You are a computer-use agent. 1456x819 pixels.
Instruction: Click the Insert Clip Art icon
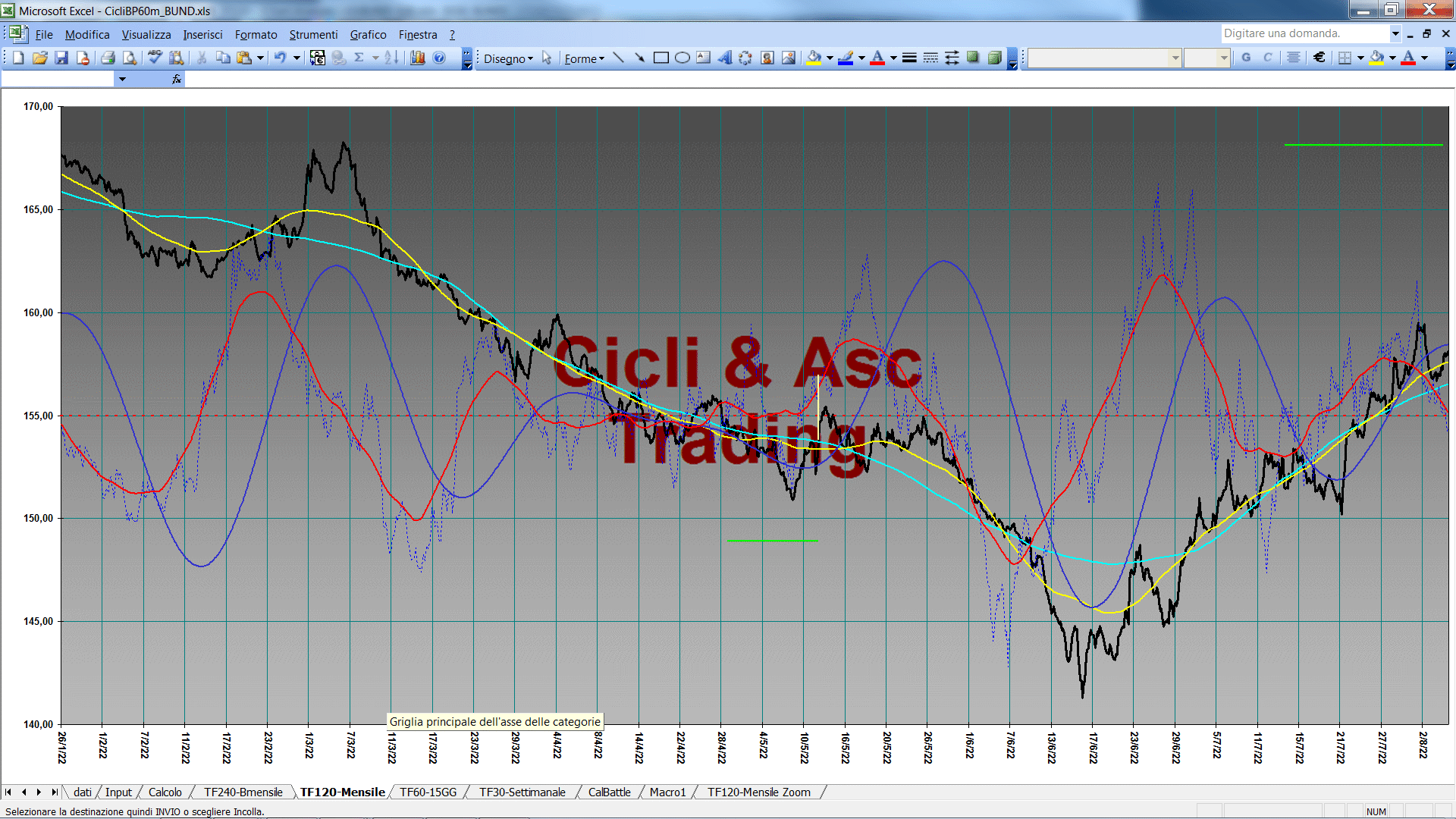(x=767, y=58)
